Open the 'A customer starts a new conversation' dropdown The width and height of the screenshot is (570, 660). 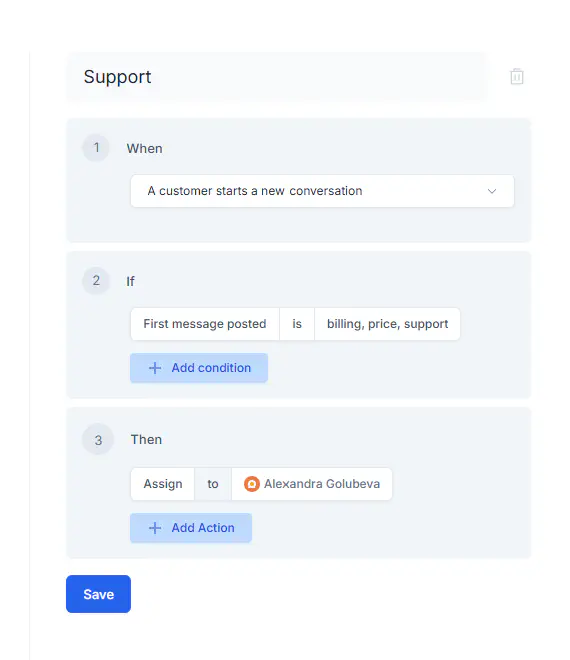[x=322, y=191]
